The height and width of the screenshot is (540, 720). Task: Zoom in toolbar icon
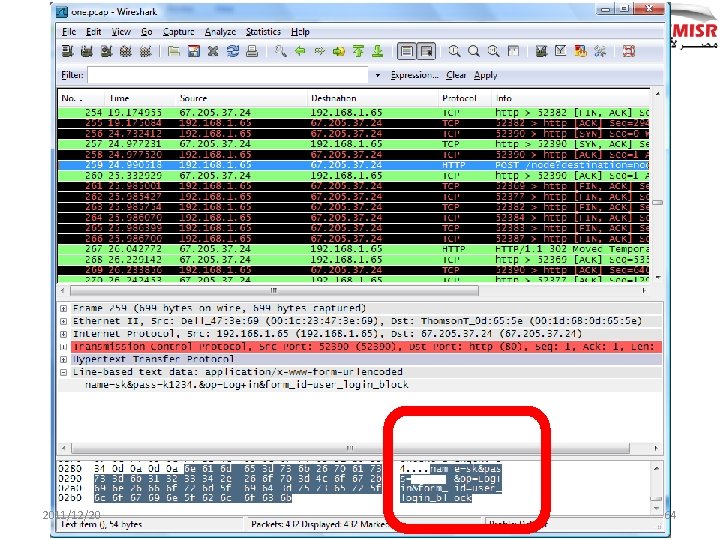click(455, 51)
